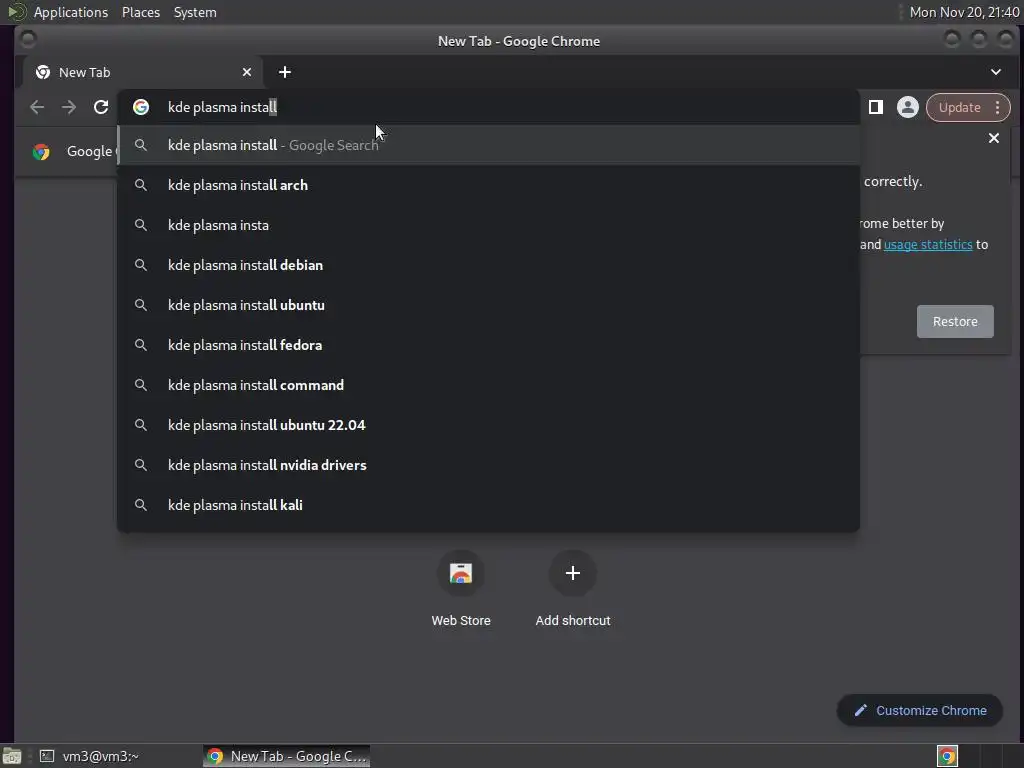Screen dimensions: 1024x768
Task: Click the New Tab tab label
Action: (x=84, y=72)
